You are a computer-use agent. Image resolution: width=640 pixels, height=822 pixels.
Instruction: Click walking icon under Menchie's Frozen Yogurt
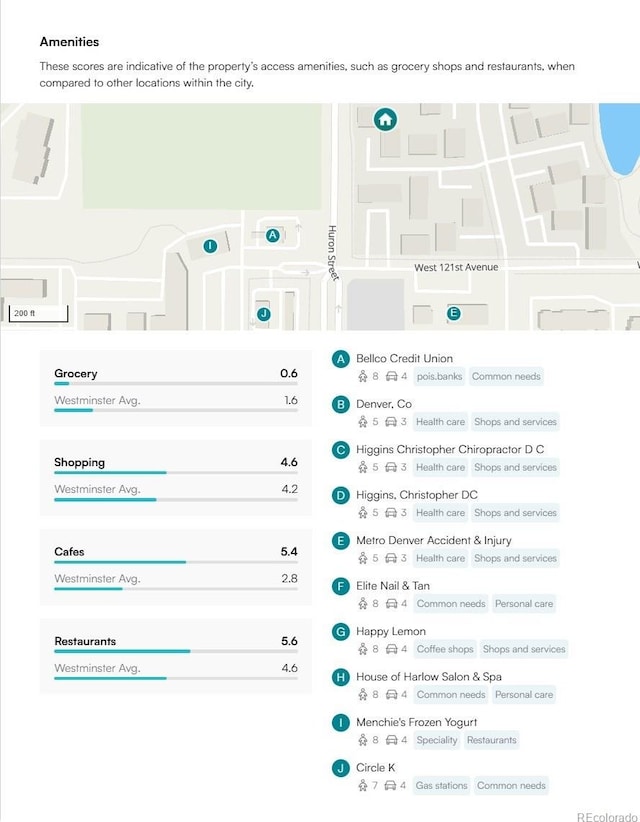(x=362, y=740)
